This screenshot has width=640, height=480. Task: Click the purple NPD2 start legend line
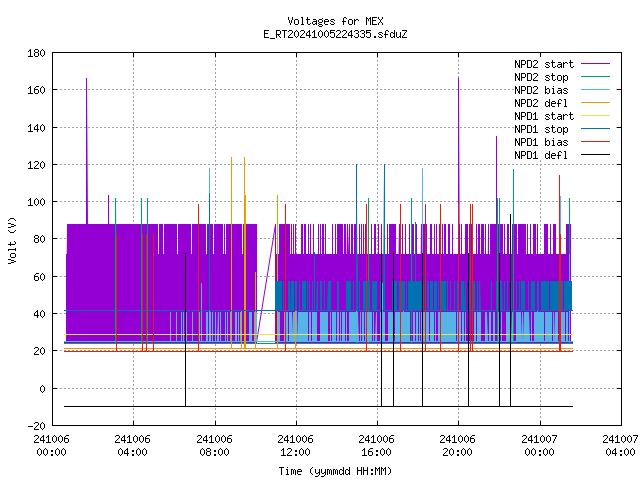(x=595, y=64)
